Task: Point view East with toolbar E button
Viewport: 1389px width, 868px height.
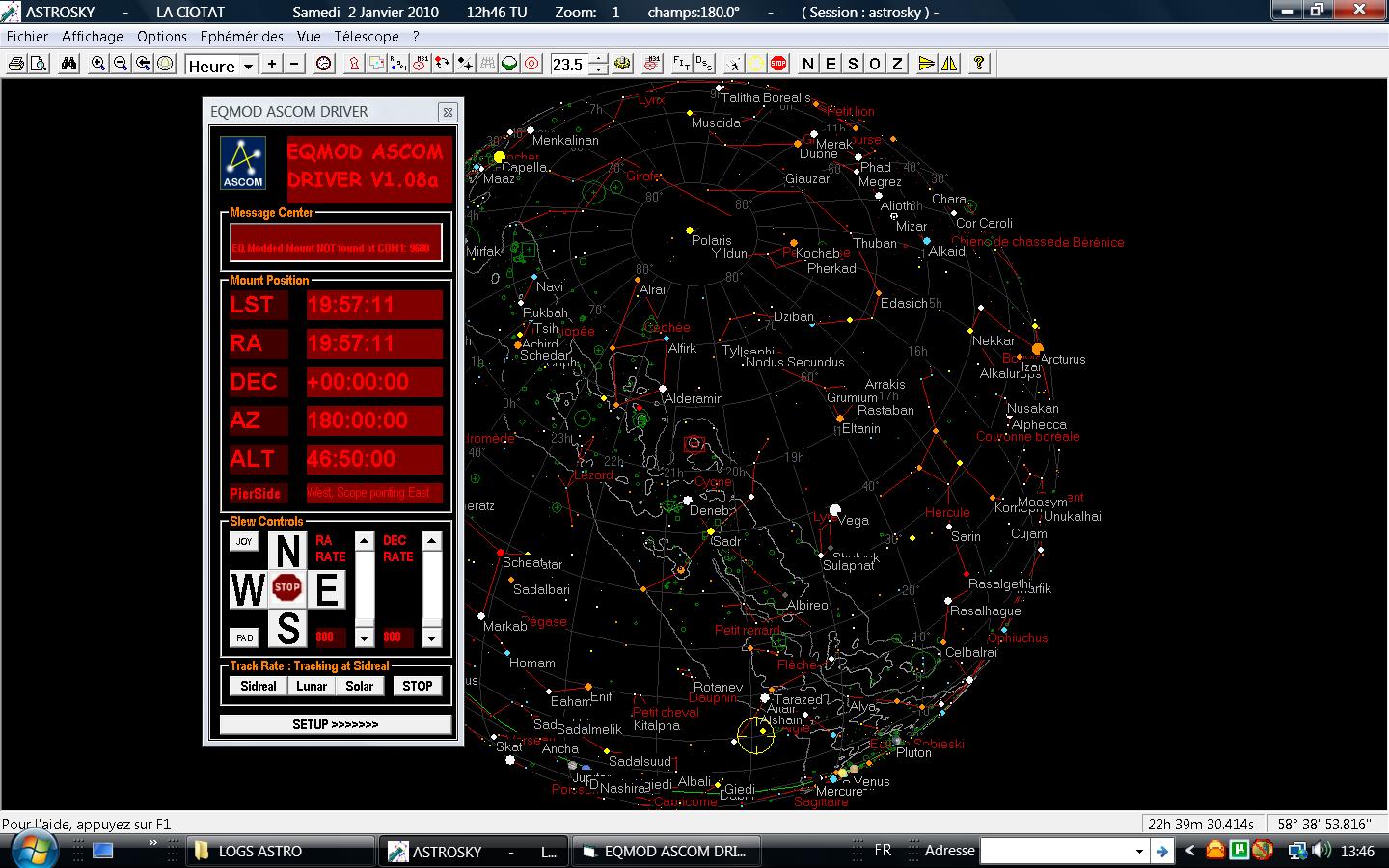Action: click(831, 64)
